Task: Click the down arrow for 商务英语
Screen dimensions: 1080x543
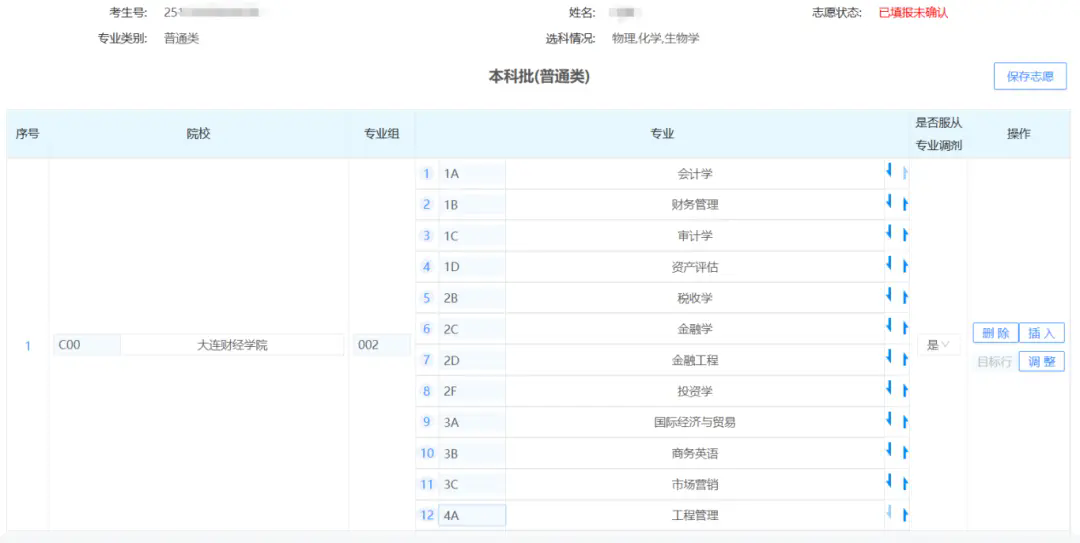Action: (889, 450)
